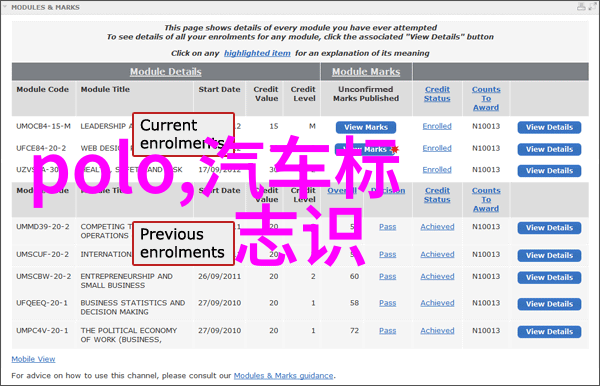Click the Module Details header link
The height and width of the screenshot is (386, 600).
(x=165, y=72)
